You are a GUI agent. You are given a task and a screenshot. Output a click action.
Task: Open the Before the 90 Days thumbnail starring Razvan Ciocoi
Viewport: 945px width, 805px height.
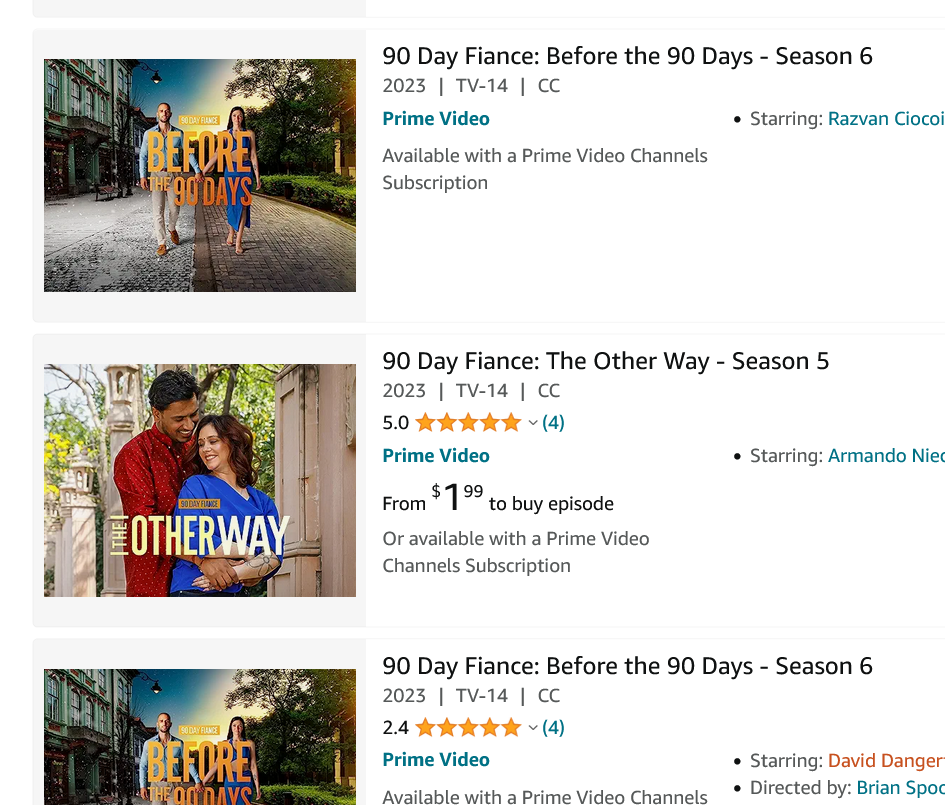tap(200, 175)
